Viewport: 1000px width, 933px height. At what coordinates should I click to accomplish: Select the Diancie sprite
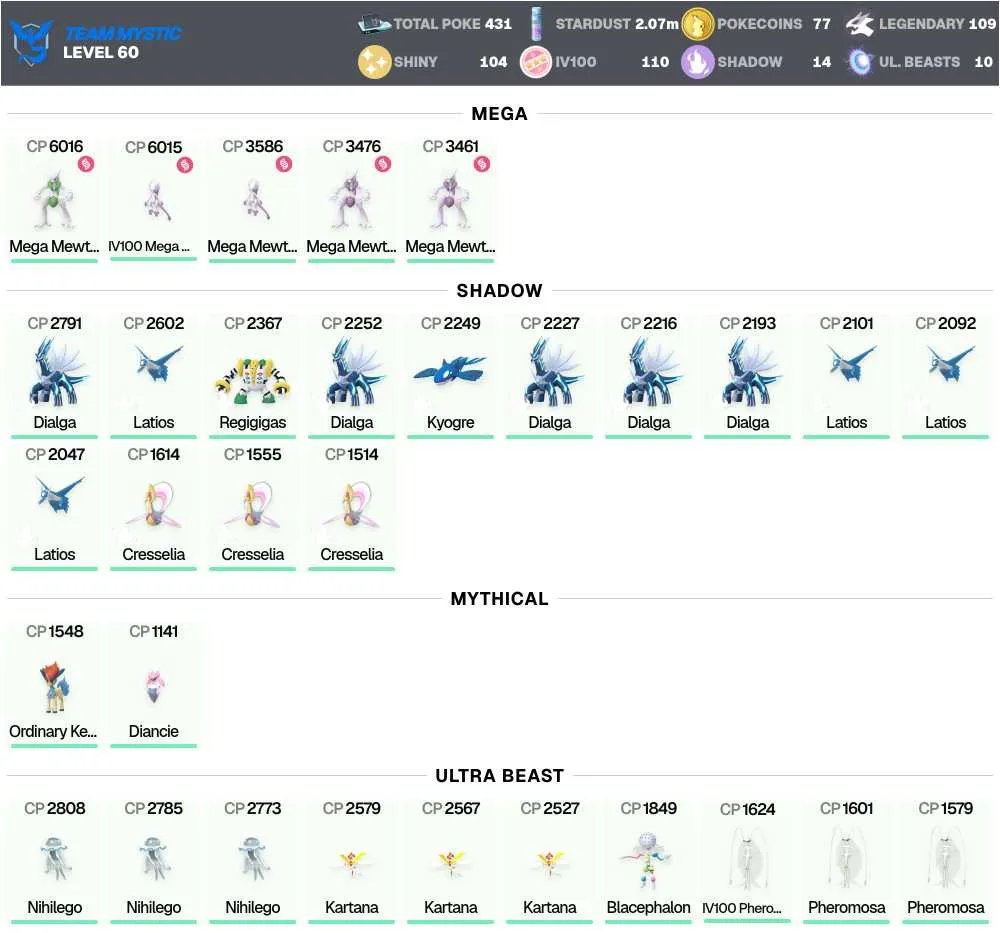(x=154, y=686)
